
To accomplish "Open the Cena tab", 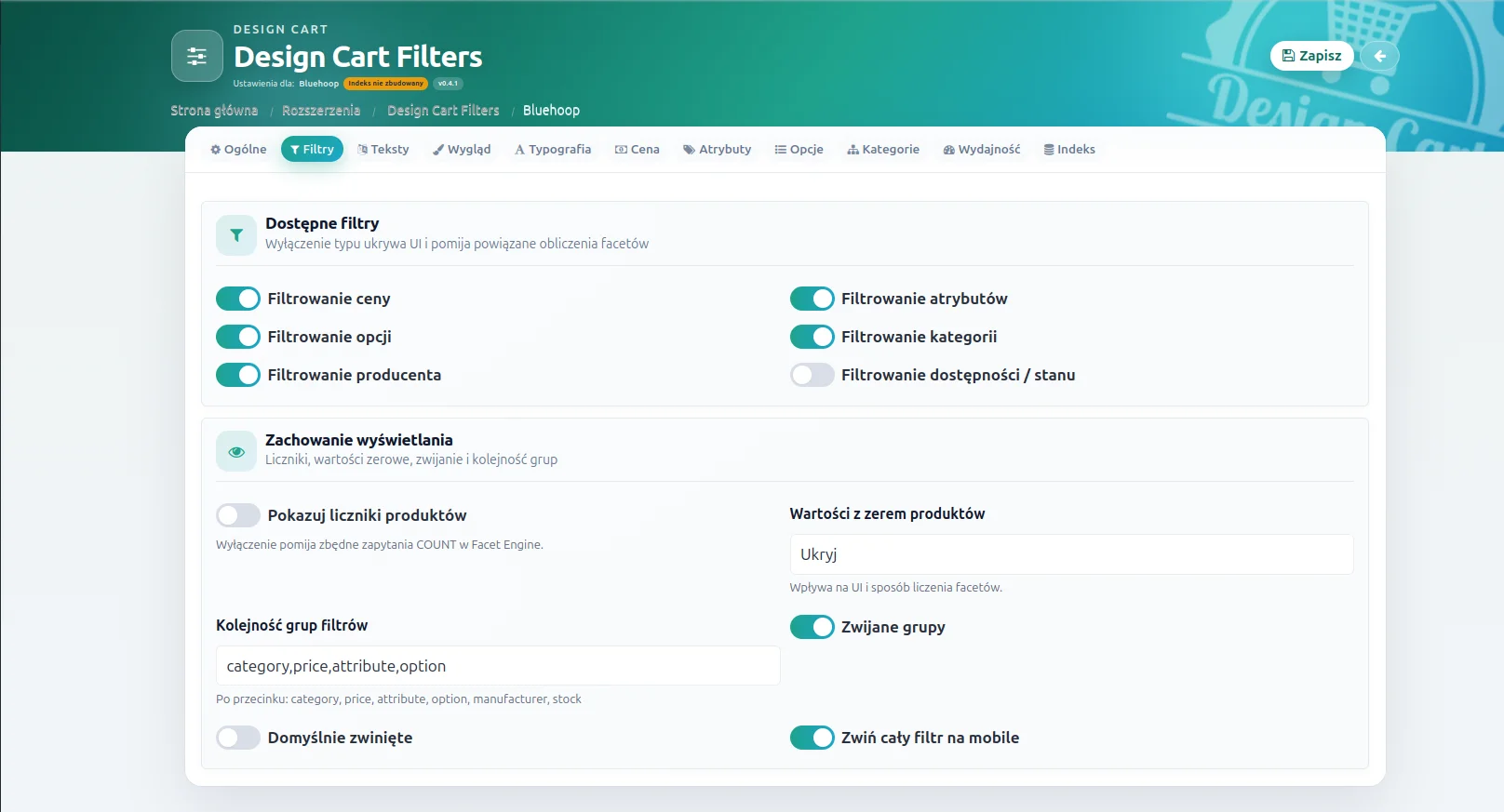I will click(638, 149).
